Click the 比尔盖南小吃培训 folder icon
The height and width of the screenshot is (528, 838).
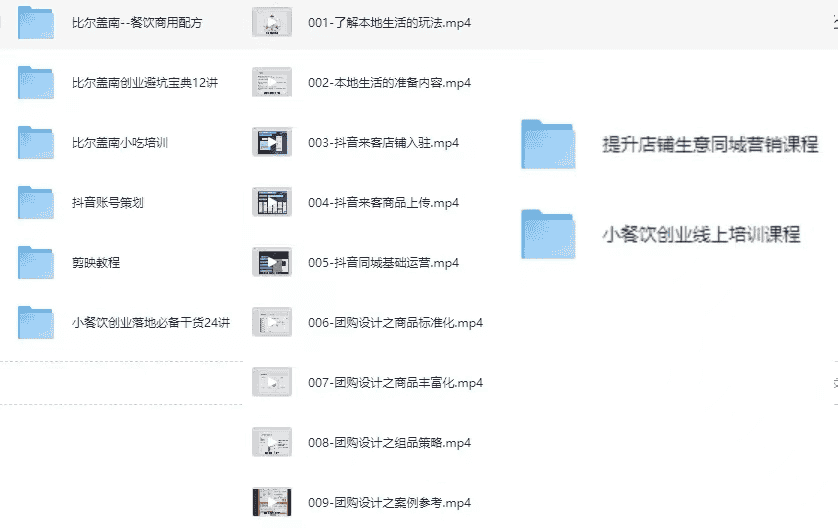pos(36,142)
